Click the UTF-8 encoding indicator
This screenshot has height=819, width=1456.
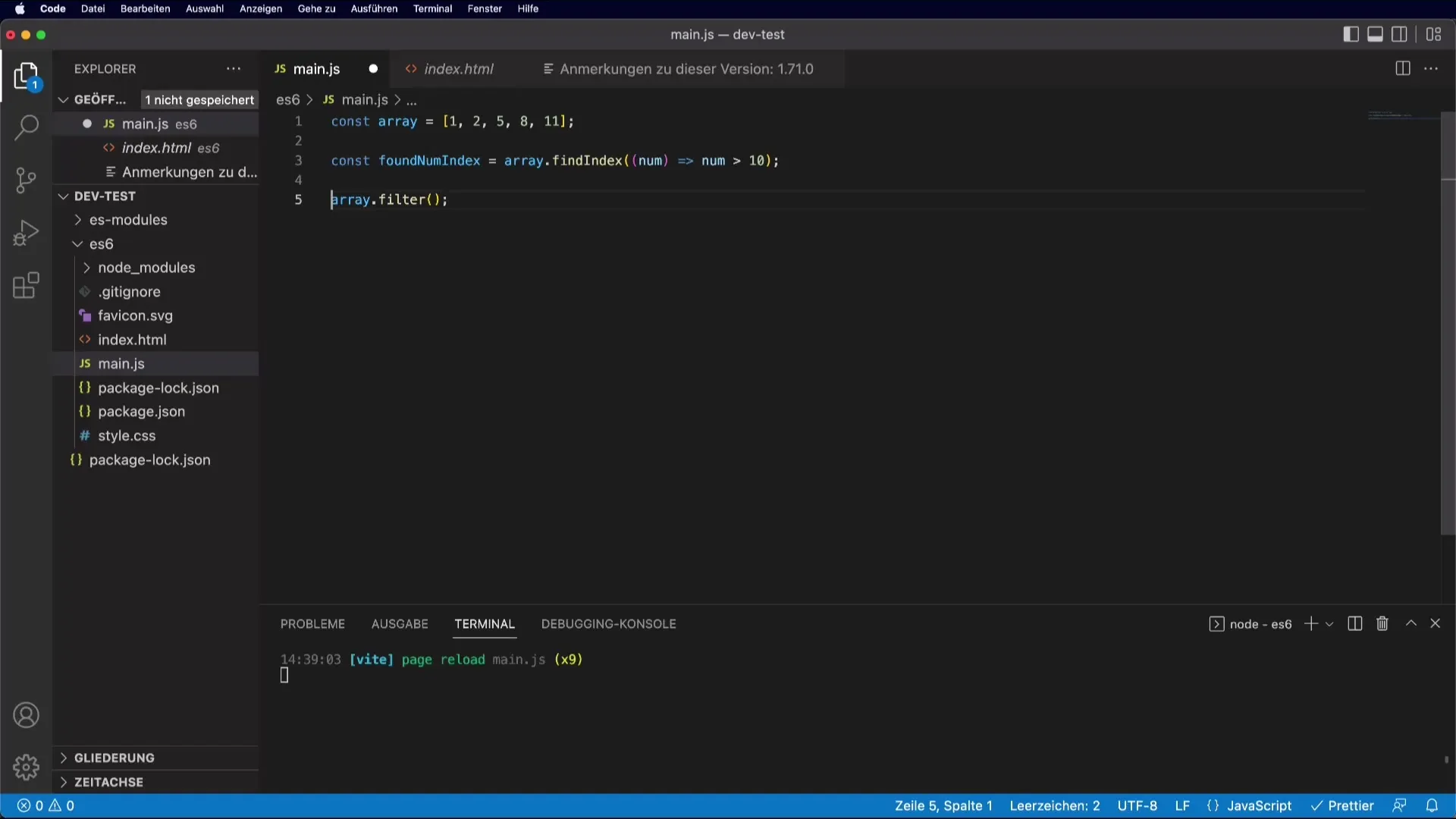click(x=1137, y=806)
